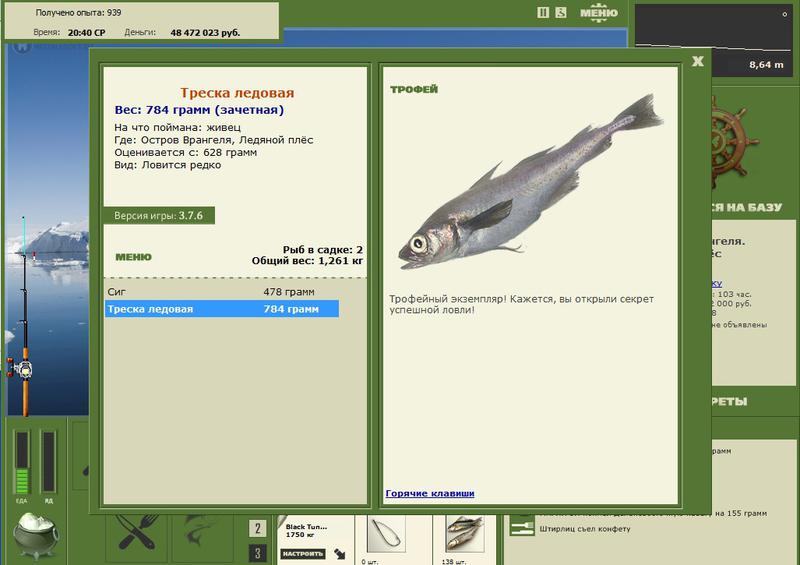Click the crossed knife and fork icon
This screenshot has width=800, height=565.
click(x=137, y=532)
